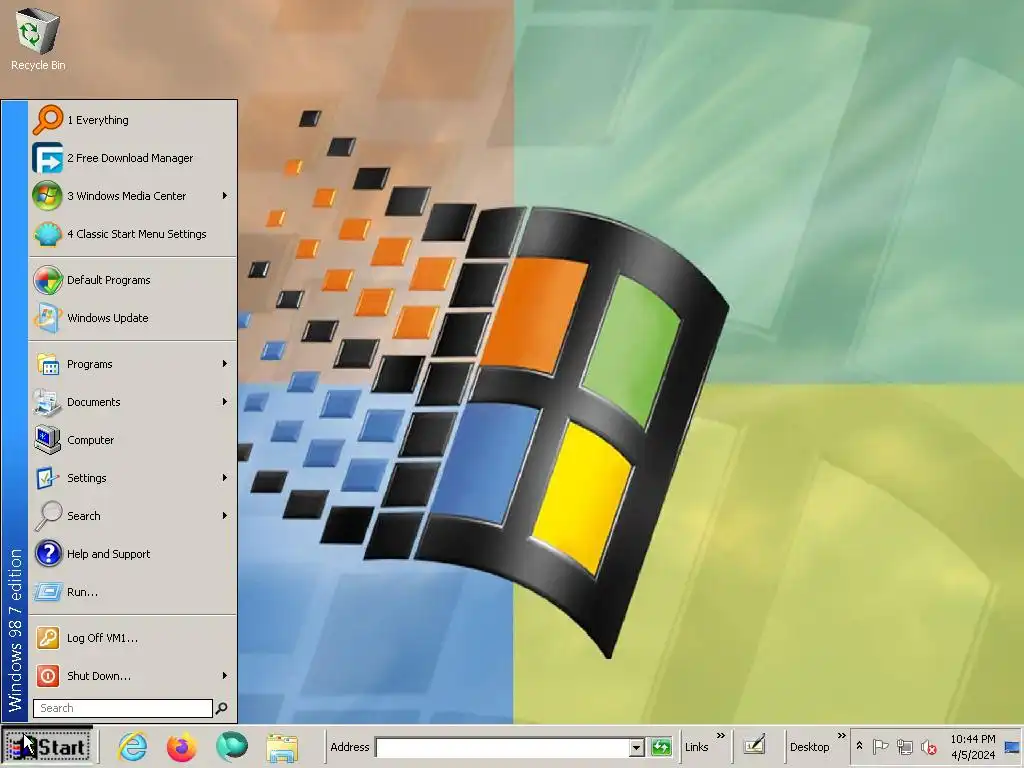This screenshot has height=768, width=1024.
Task: Open Windows Media Center menu entry
Action: [x=133, y=195]
